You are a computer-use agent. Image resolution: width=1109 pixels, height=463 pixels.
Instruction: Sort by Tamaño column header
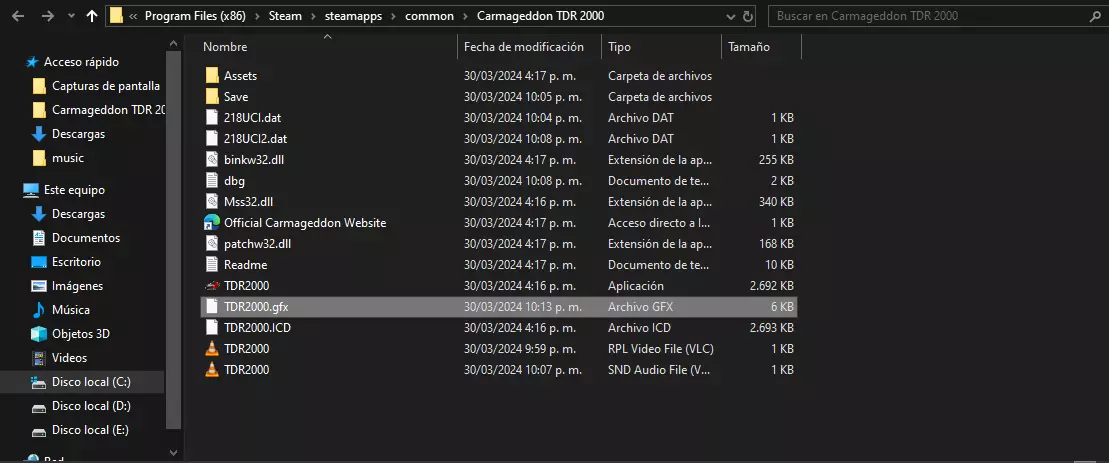(748, 47)
